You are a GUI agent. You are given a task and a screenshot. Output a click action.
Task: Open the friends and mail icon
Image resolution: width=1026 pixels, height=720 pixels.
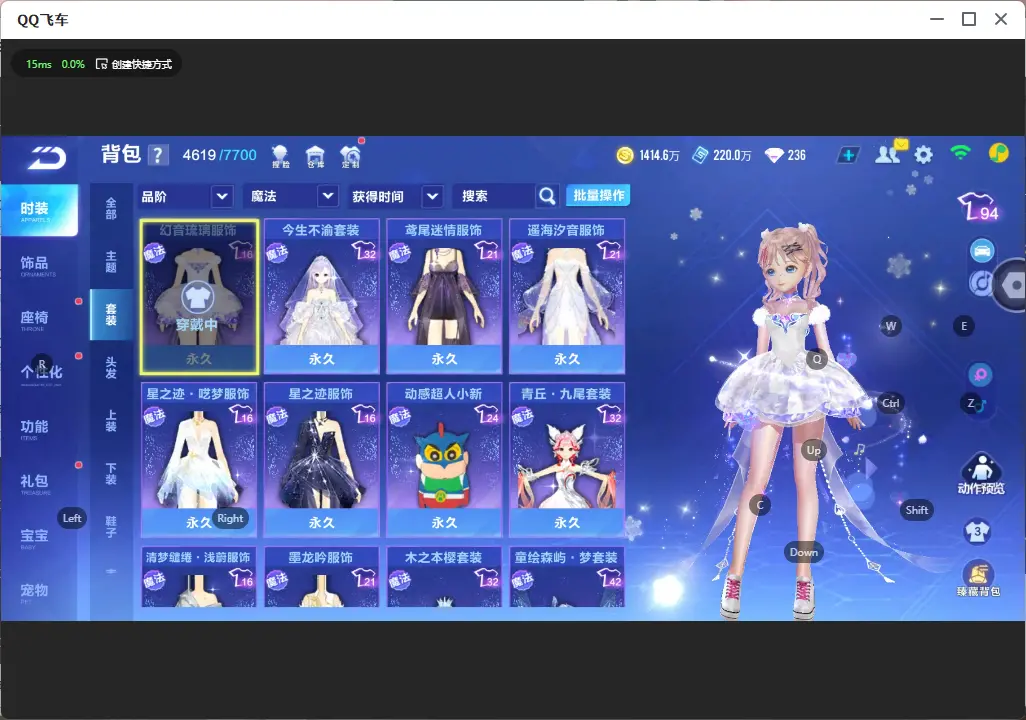tap(890, 154)
